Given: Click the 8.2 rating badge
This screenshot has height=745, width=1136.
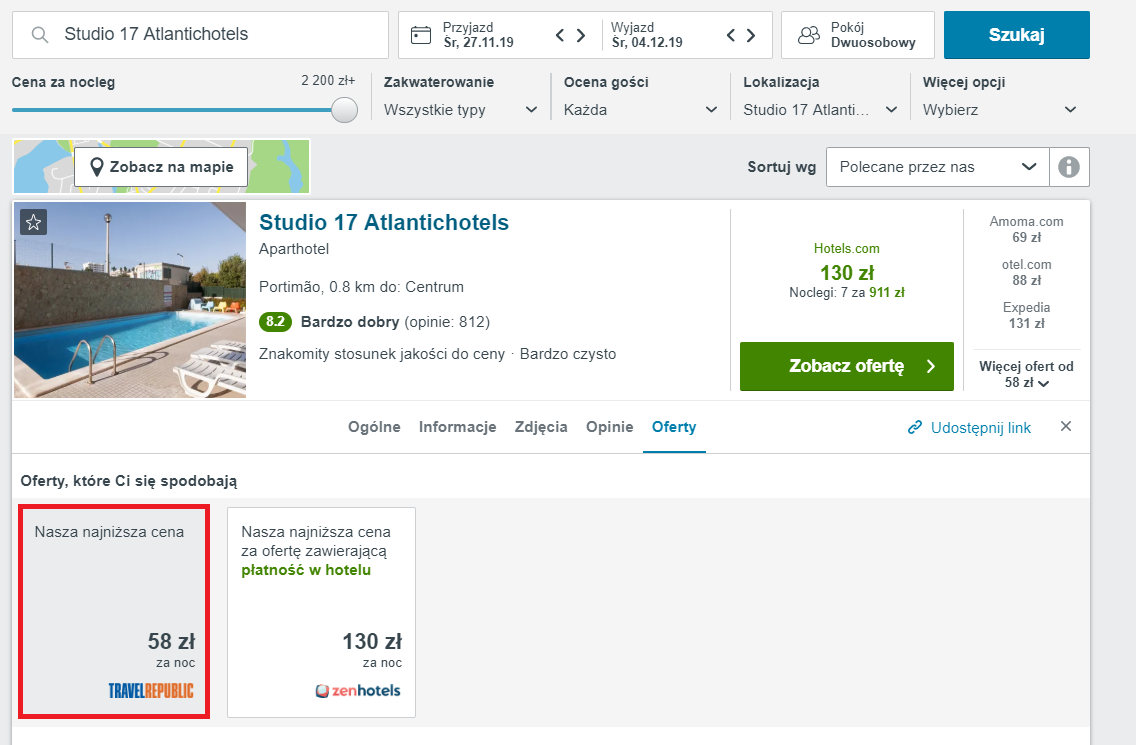Looking at the screenshot, I should point(275,322).
